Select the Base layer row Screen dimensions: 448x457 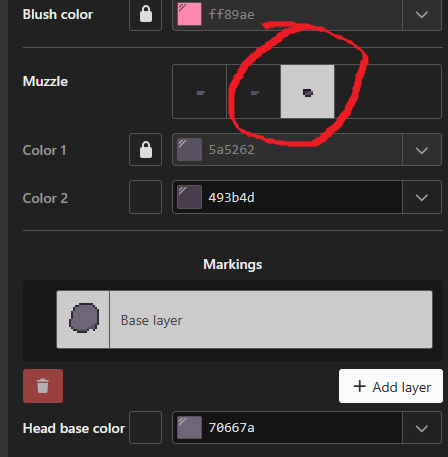pos(245,319)
